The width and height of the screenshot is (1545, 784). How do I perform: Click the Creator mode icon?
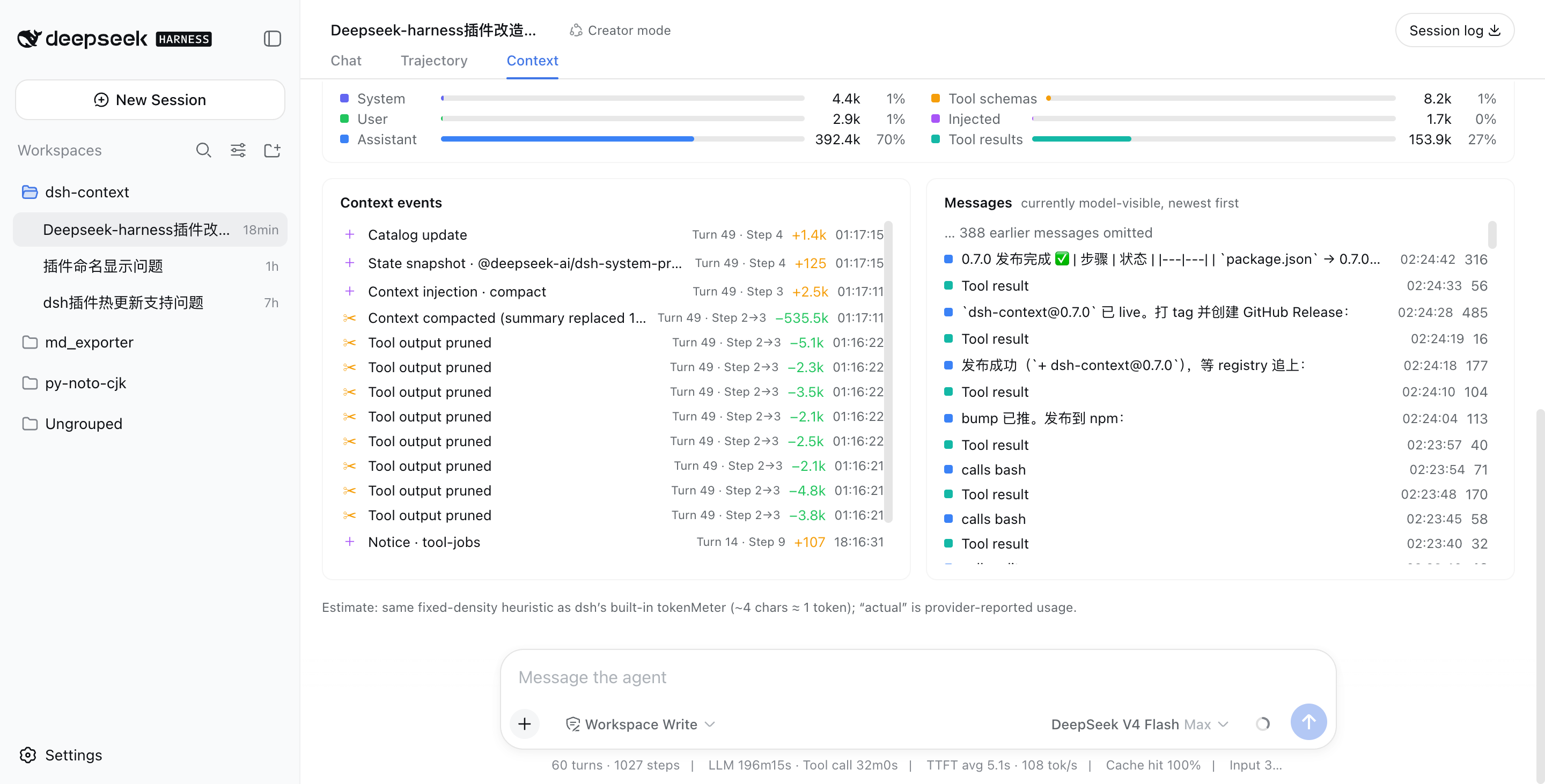click(576, 31)
